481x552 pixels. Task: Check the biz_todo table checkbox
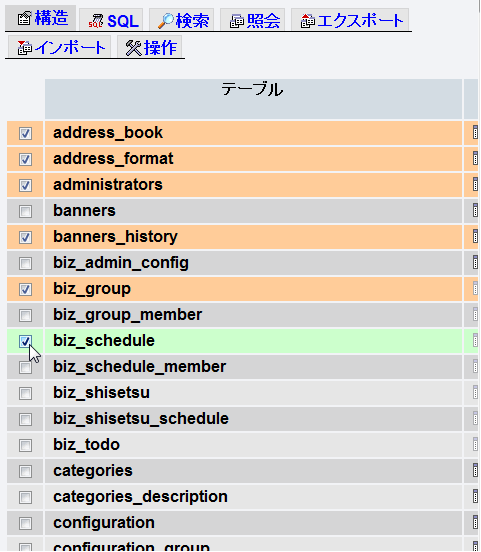click(25, 445)
